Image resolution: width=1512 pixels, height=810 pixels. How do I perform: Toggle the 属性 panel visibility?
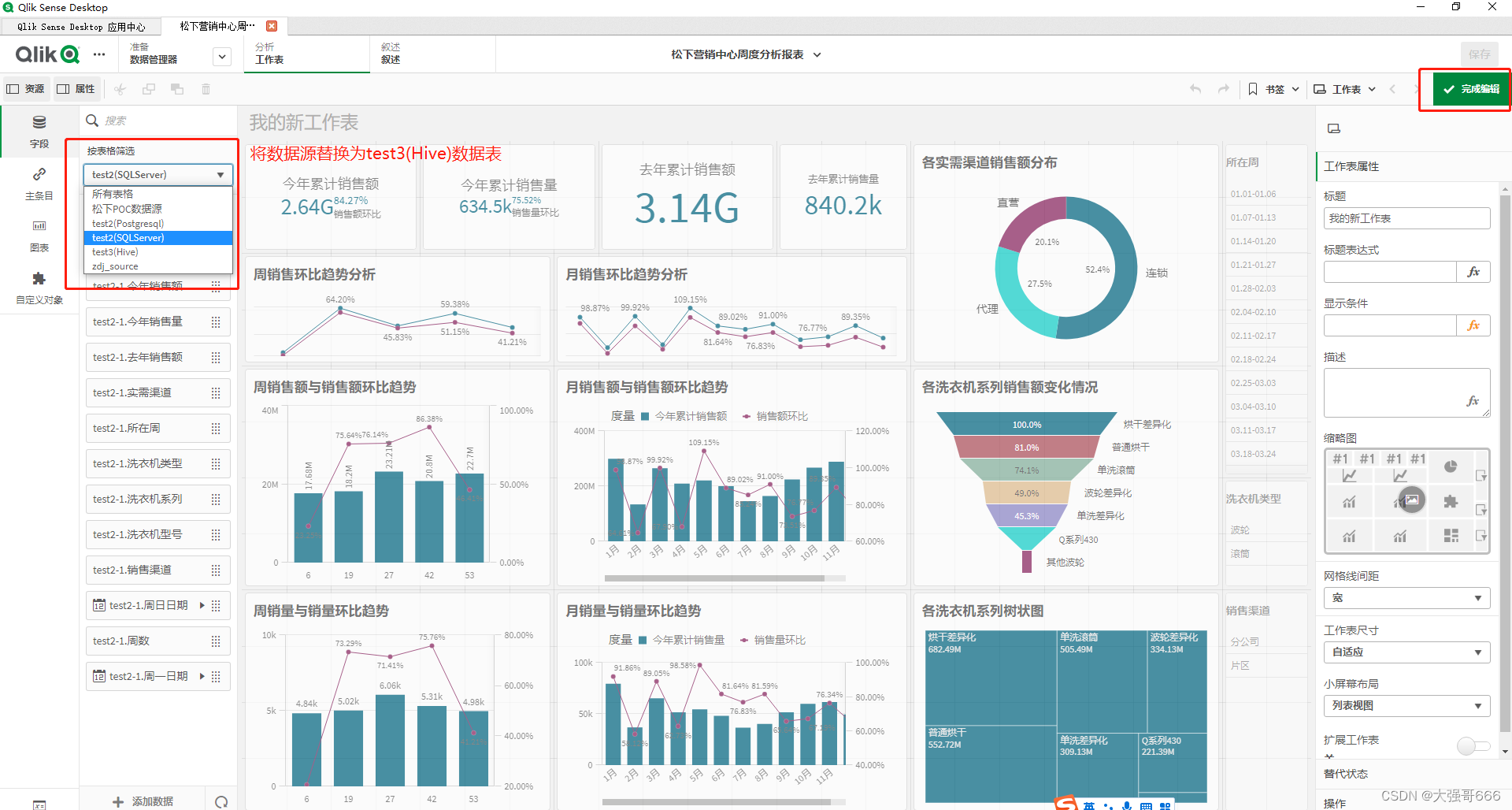pos(76,88)
